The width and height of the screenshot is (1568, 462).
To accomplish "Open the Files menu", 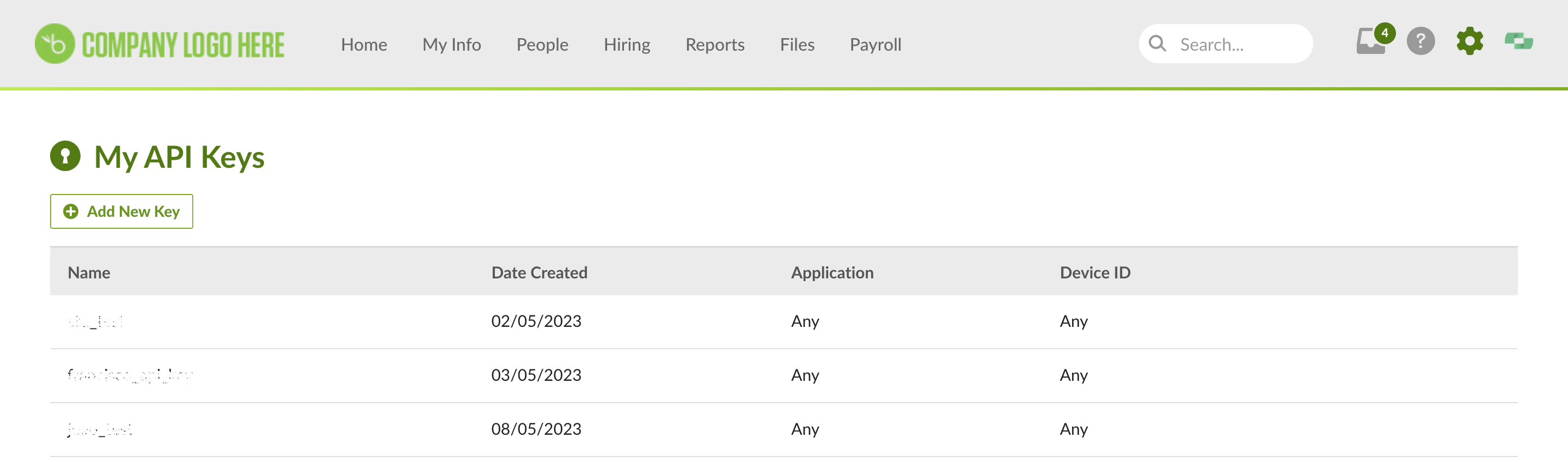I will 797,45.
